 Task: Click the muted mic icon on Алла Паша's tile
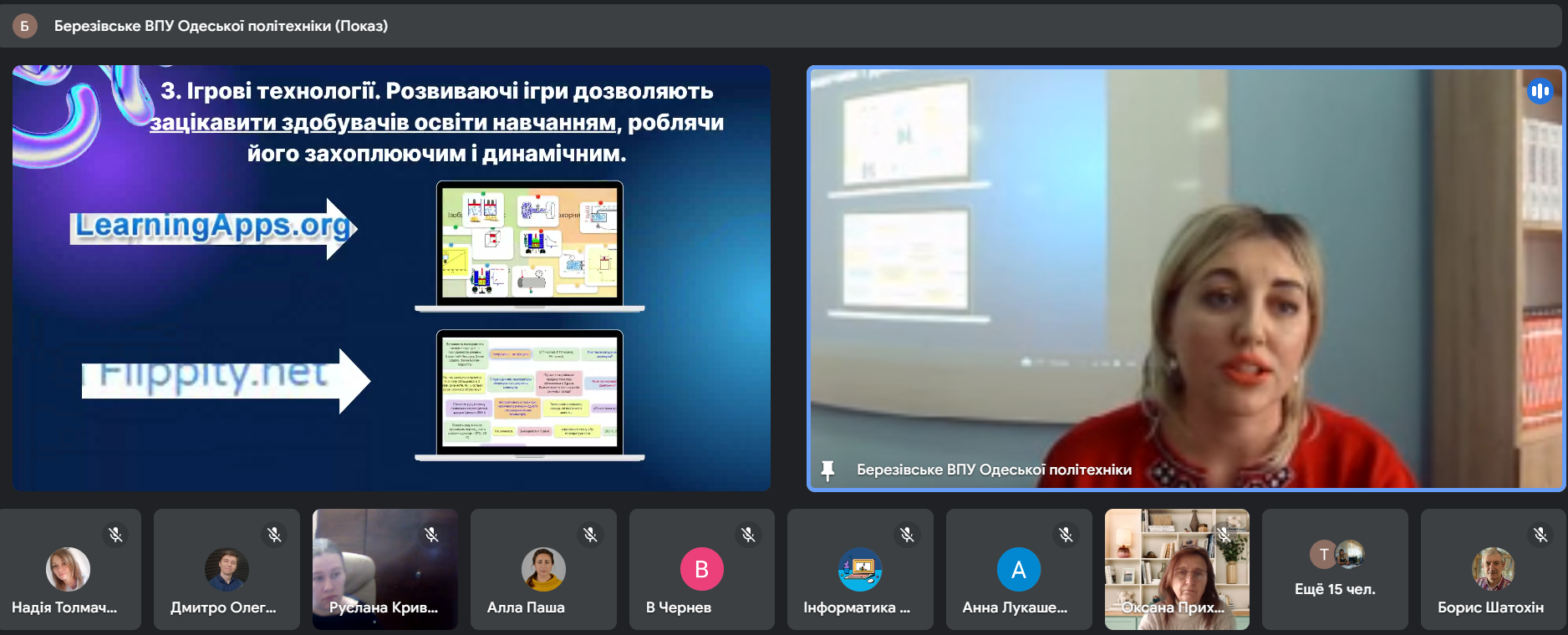pyautogui.click(x=590, y=535)
